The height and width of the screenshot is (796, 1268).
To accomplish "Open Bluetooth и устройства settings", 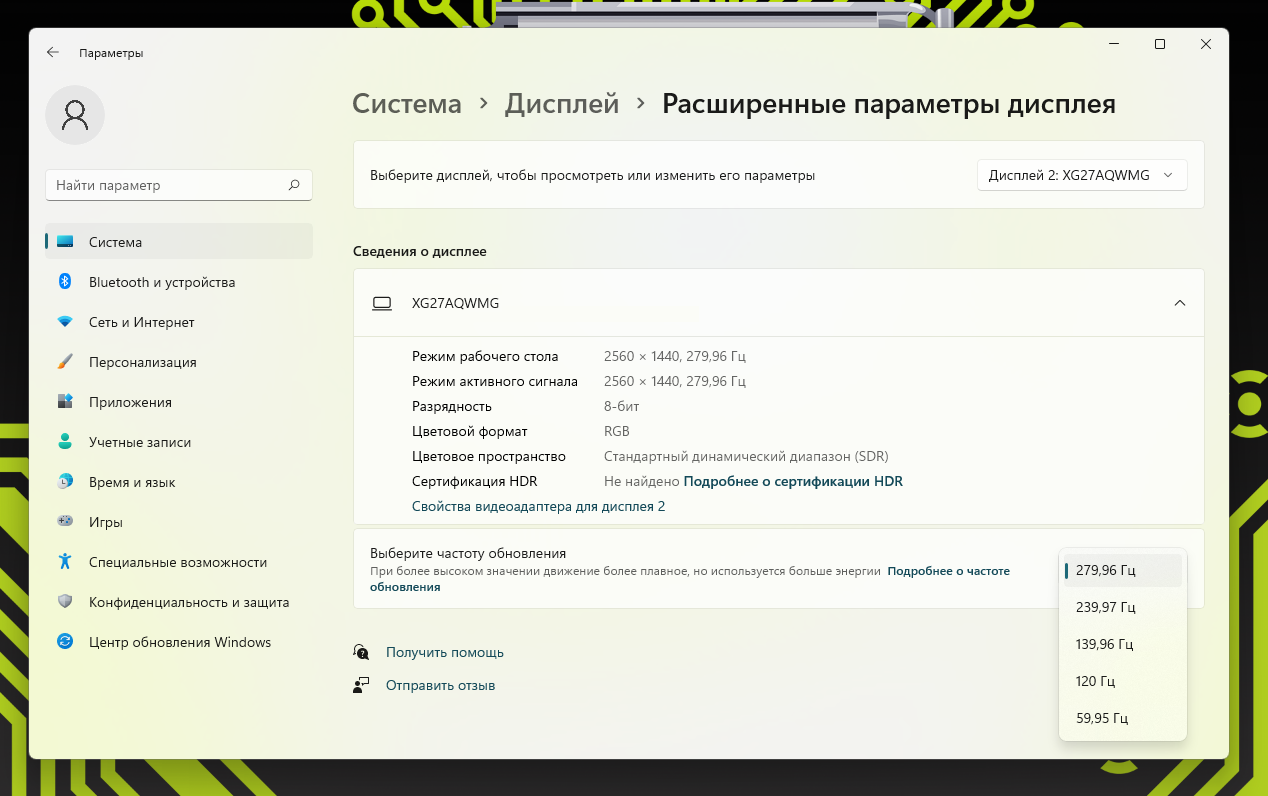I will 161,282.
